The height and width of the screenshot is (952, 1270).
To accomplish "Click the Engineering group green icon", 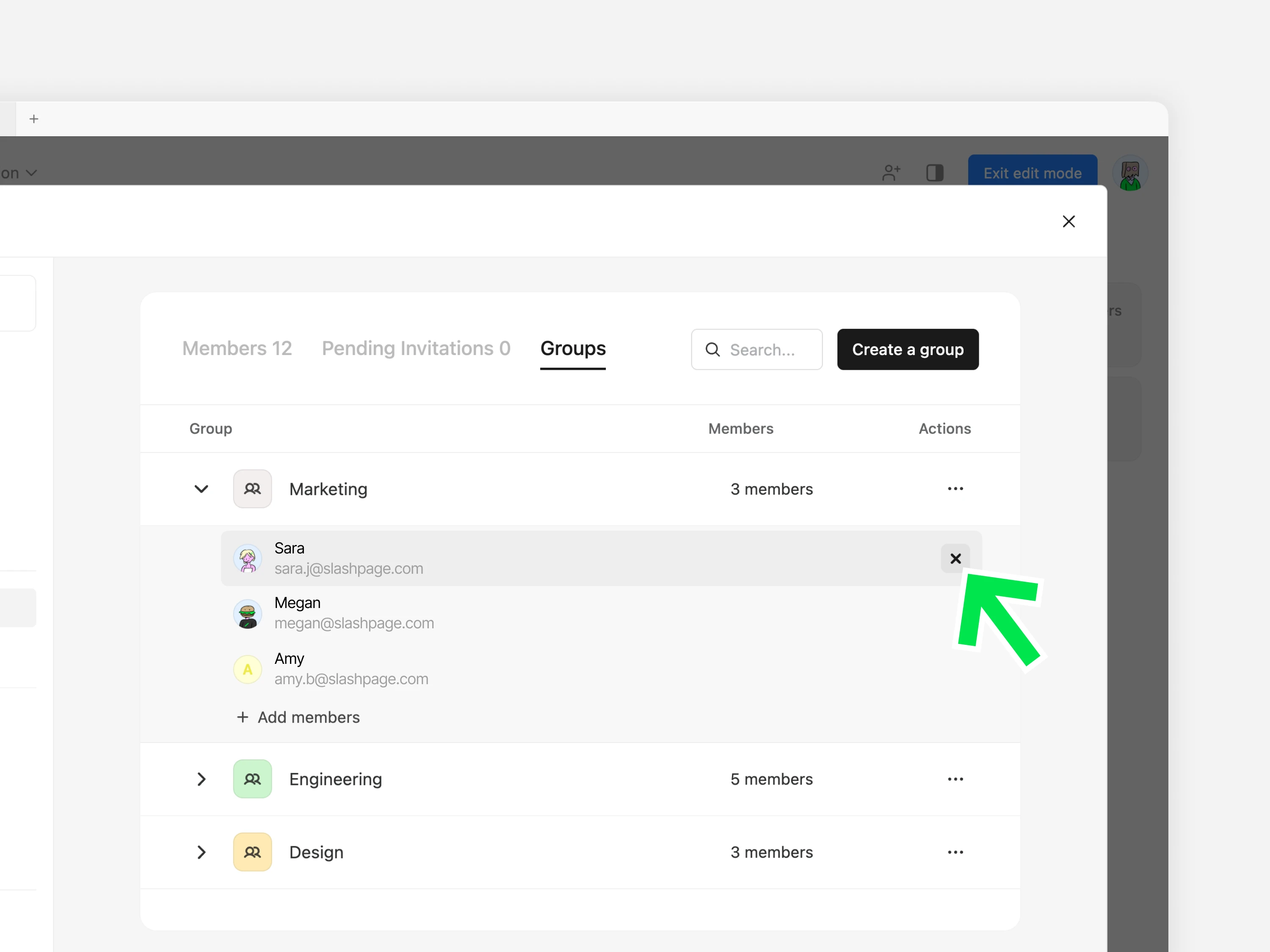I will [252, 779].
